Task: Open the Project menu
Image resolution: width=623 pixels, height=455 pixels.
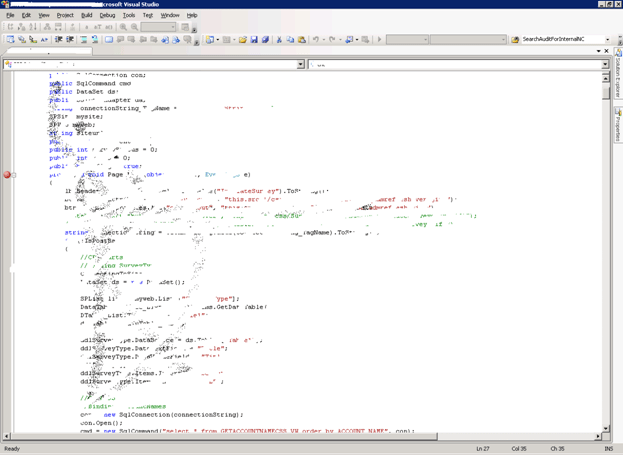Action: point(65,15)
